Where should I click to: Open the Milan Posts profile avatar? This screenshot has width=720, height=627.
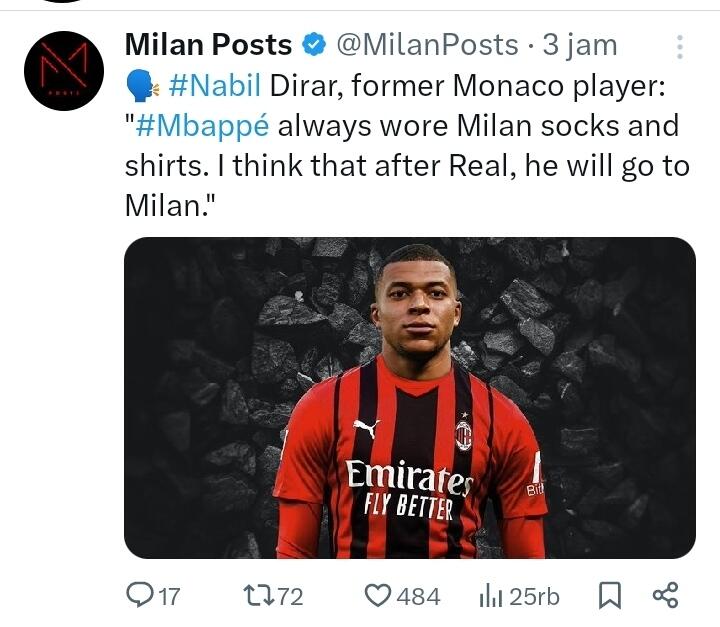pyautogui.click(x=64, y=70)
